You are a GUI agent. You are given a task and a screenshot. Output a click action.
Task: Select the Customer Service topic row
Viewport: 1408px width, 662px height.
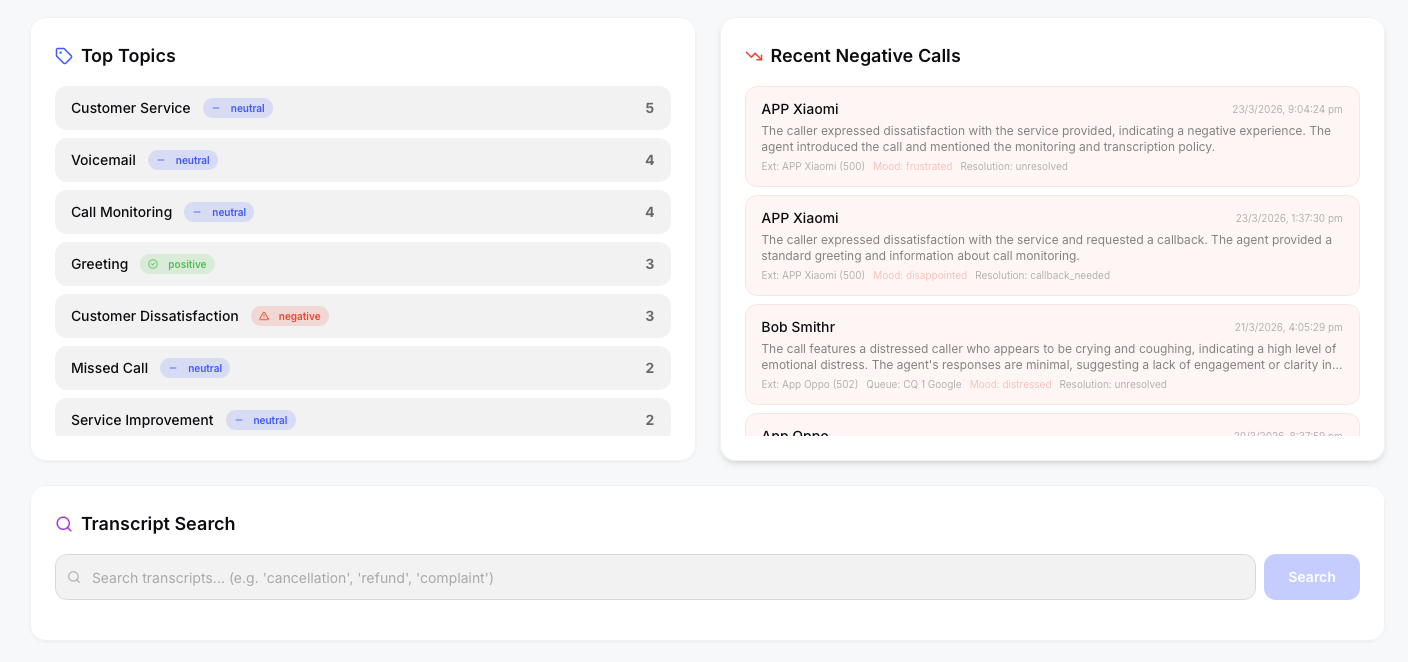362,108
